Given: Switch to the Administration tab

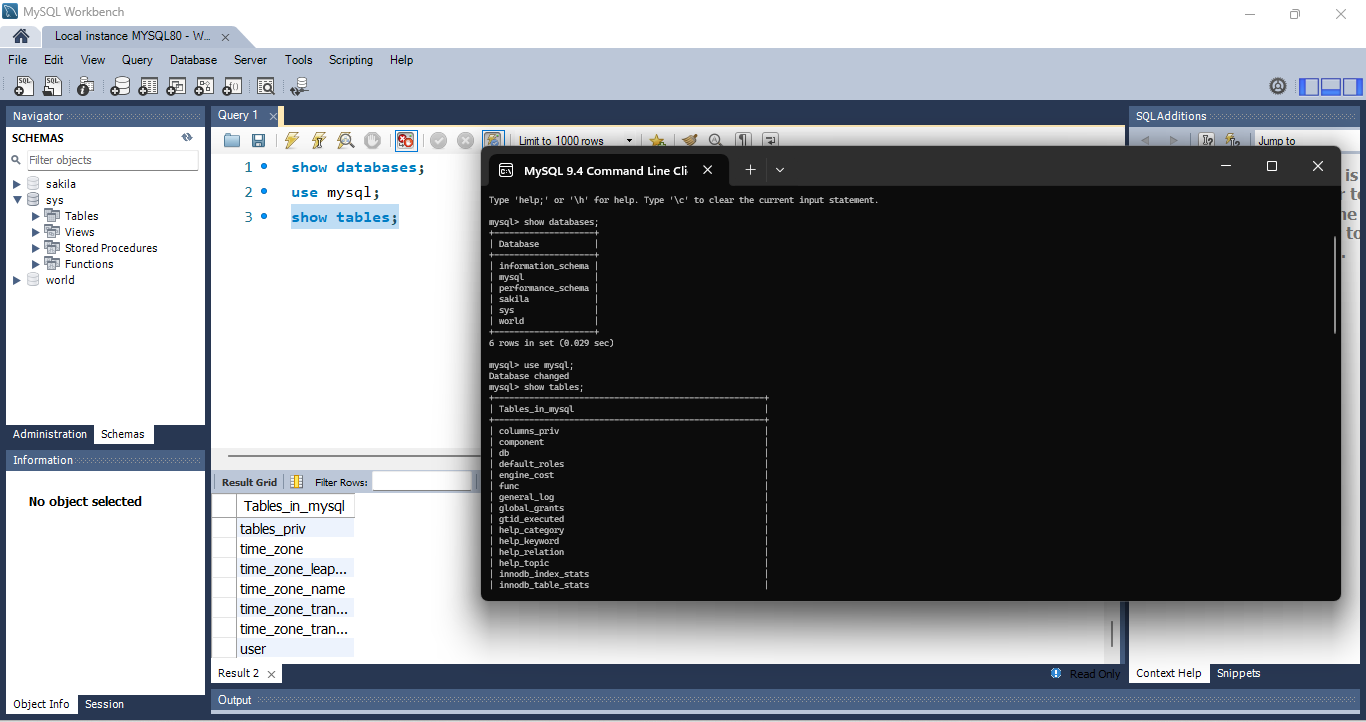Looking at the screenshot, I should click(50, 434).
